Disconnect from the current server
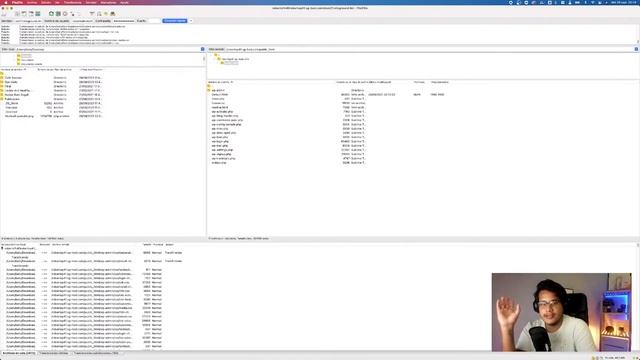Screen dimensions: 640x360 (x=72, y=14)
